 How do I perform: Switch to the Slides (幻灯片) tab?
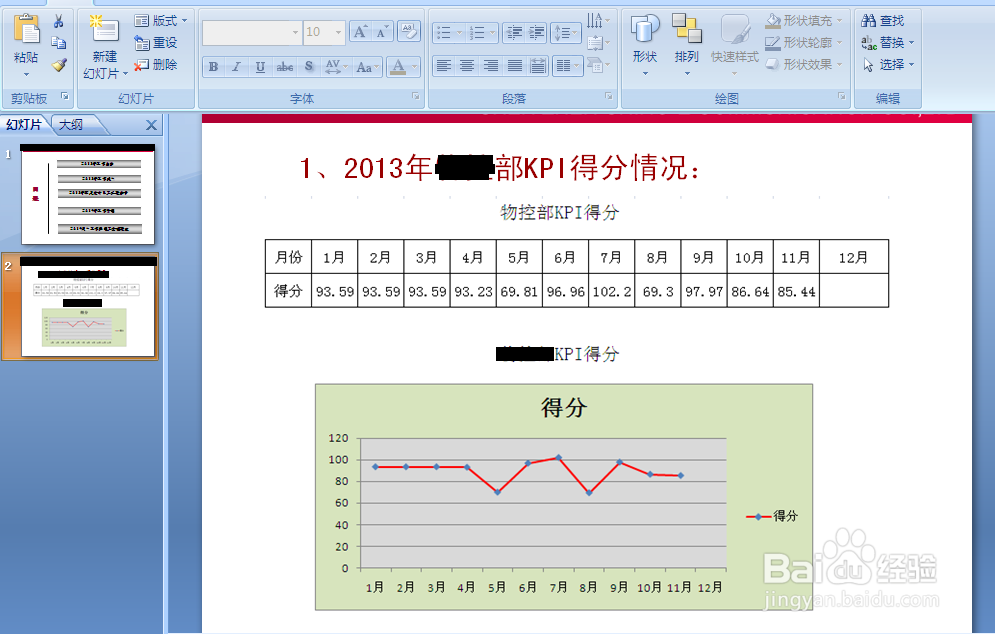click(23, 125)
